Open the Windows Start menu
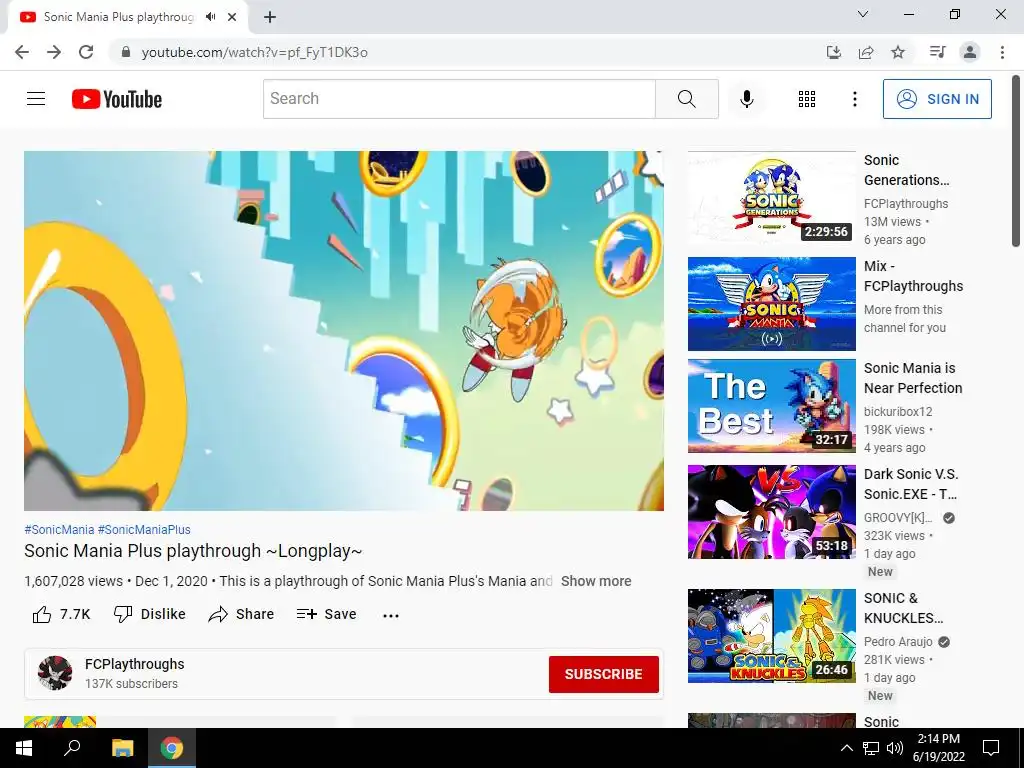This screenshot has height=768, width=1024. pos(24,748)
